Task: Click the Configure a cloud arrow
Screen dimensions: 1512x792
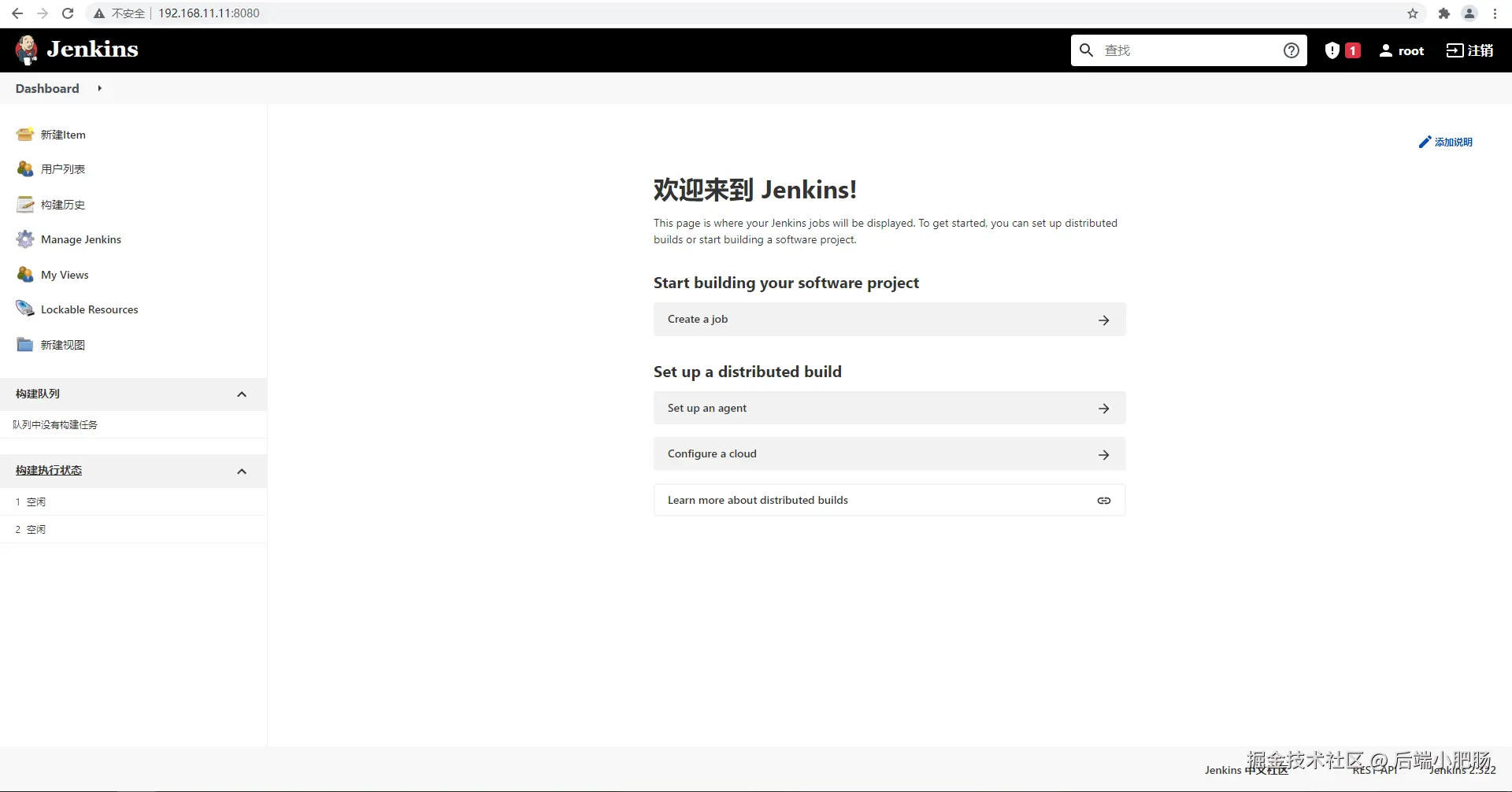Action: pyautogui.click(x=1104, y=455)
